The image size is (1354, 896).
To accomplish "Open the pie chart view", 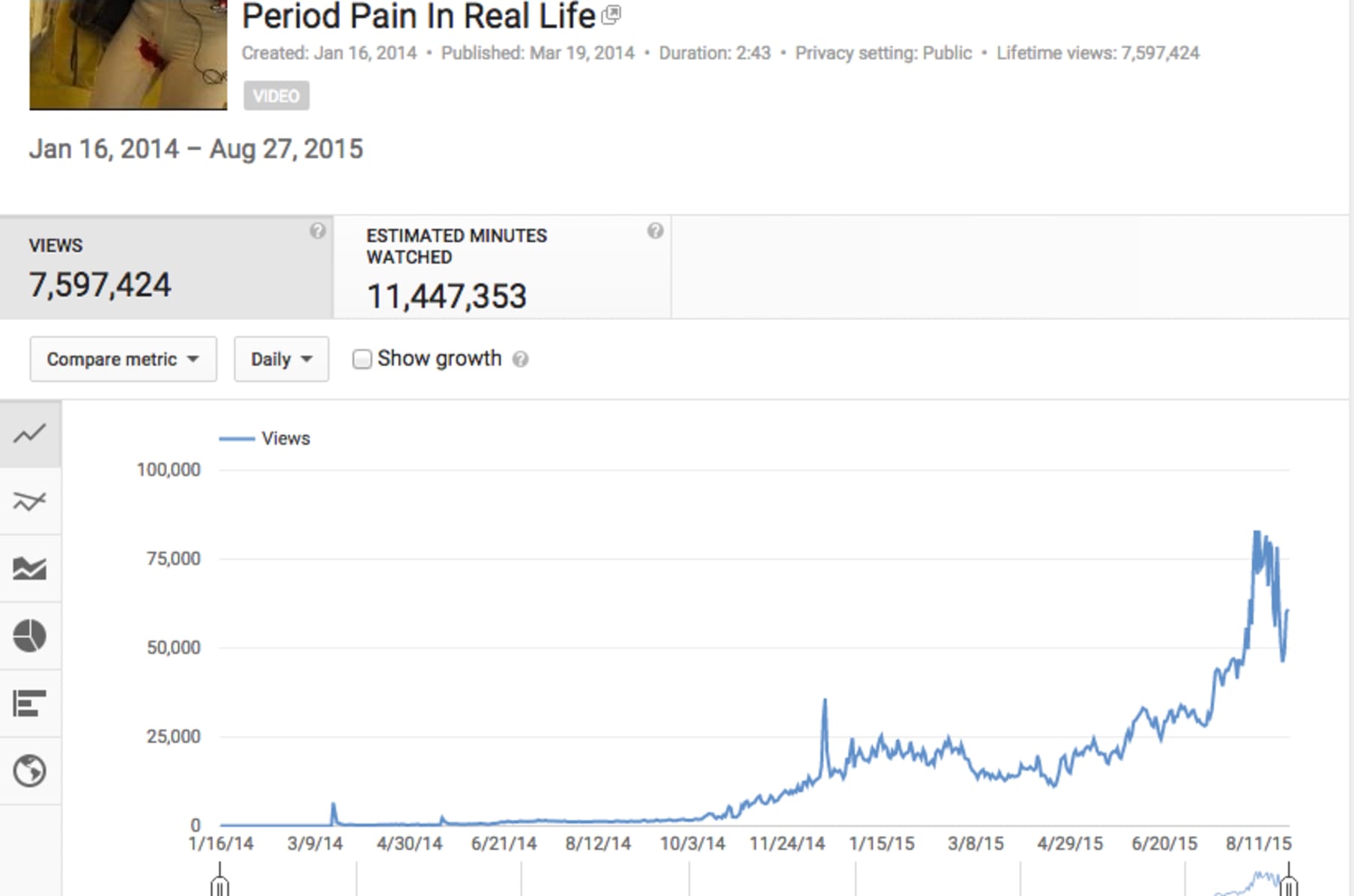I will tap(30, 636).
